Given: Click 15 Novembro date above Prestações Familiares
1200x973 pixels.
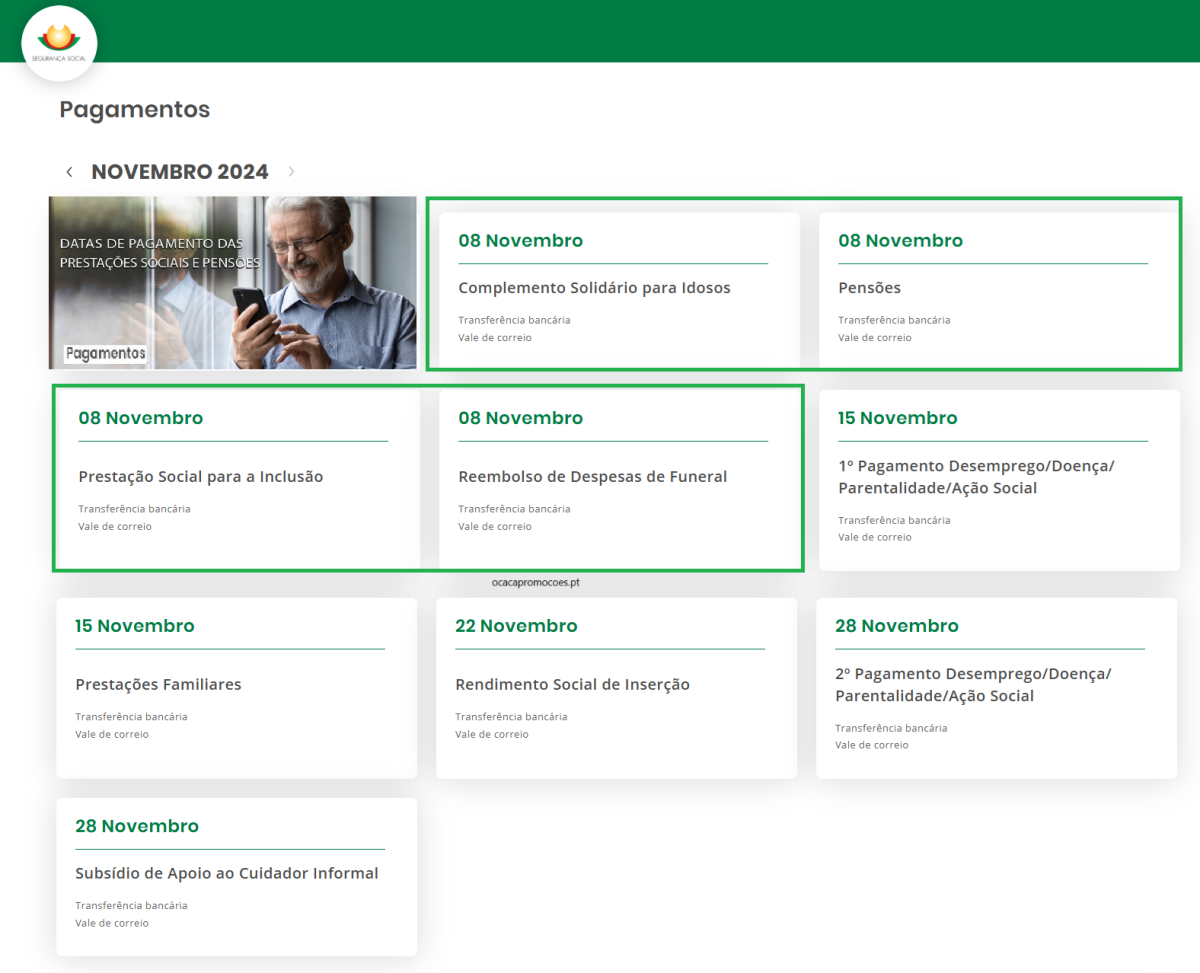Looking at the screenshot, I should click(x=134, y=626).
